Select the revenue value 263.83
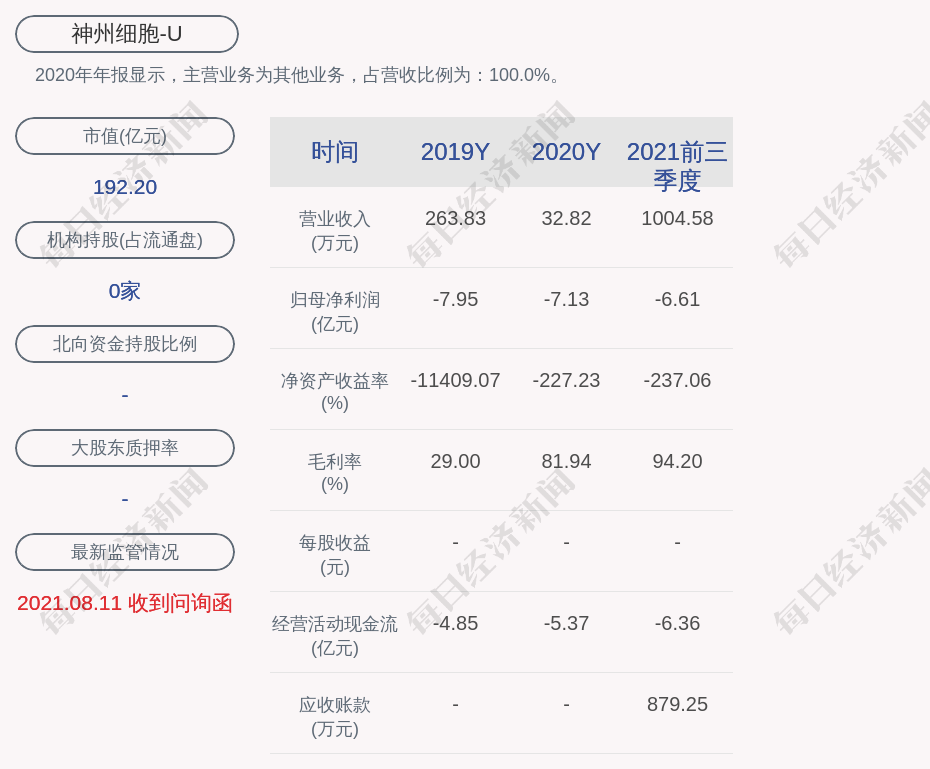The height and width of the screenshot is (769, 930). [x=455, y=218]
